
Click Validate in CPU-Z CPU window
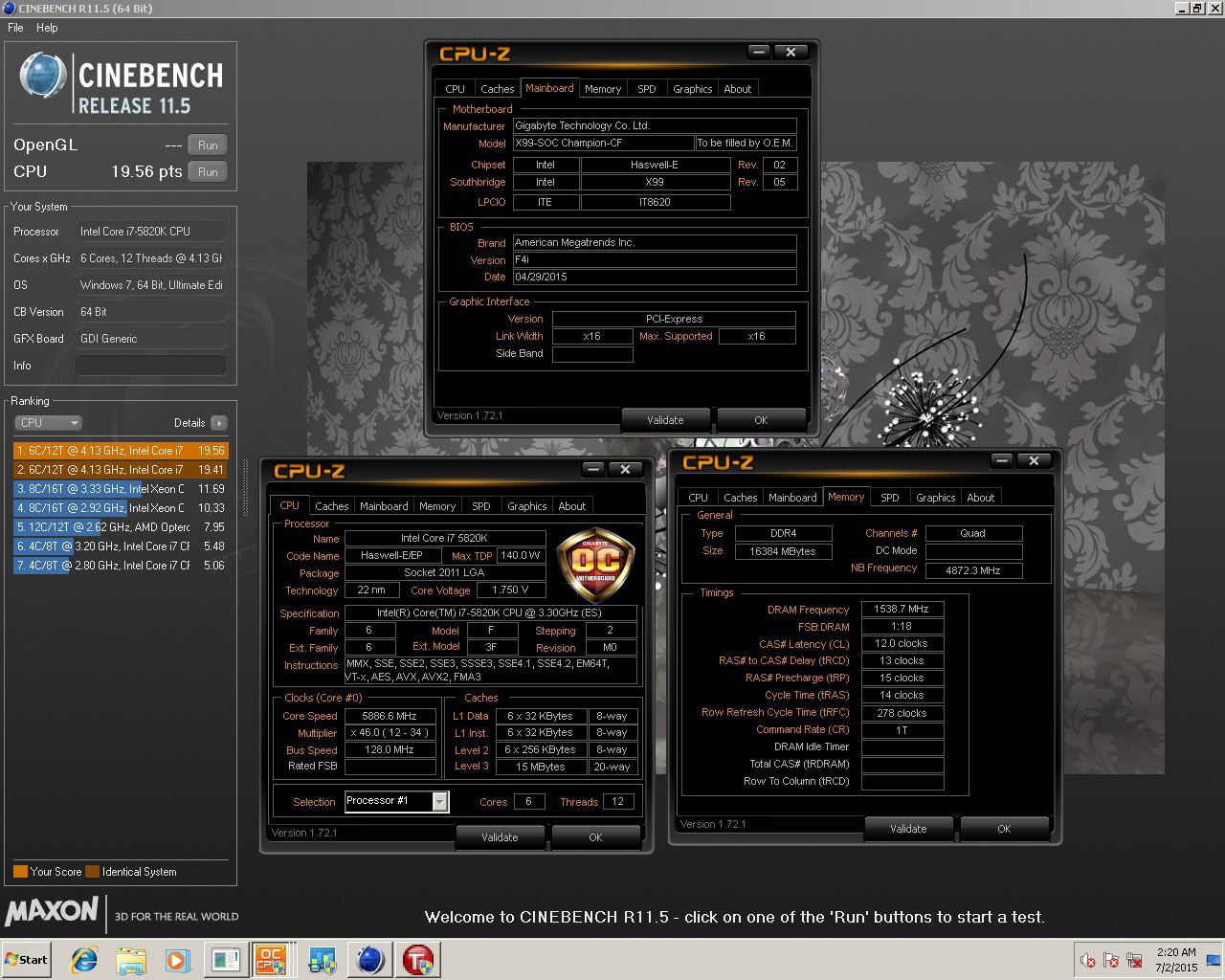coord(500,837)
